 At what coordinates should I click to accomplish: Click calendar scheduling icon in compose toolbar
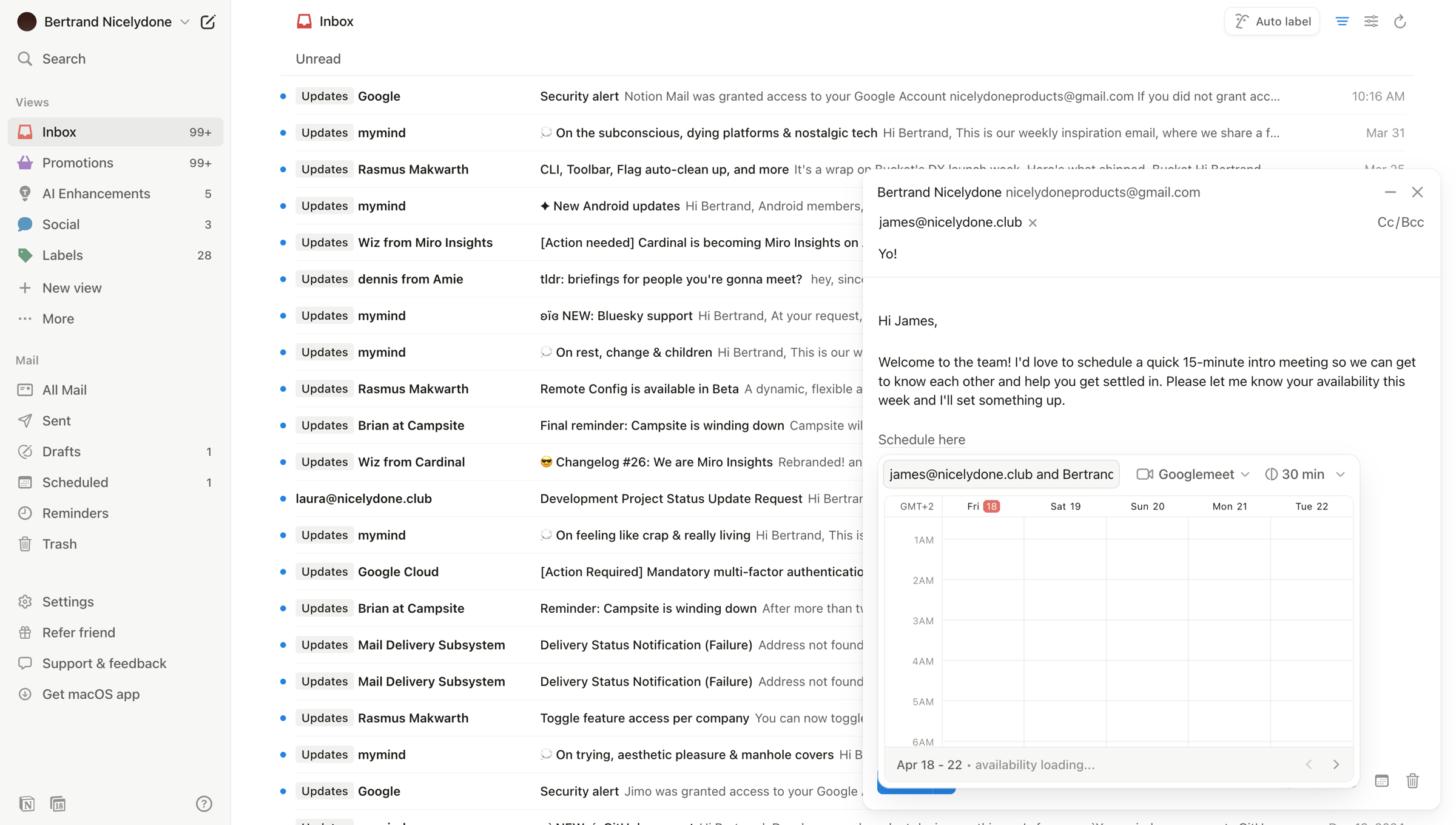coord(1382,781)
